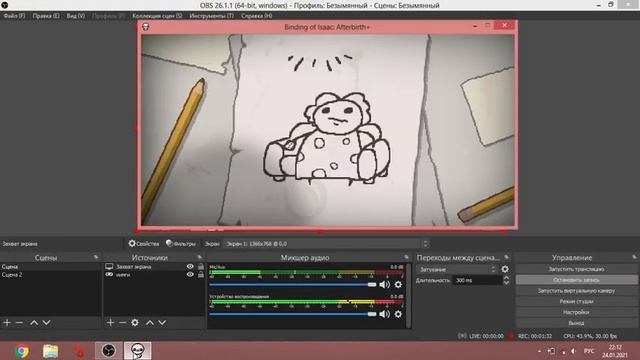Open the Screen selection dropdown in toolbar
This screenshot has width=640, height=360.
327,244
